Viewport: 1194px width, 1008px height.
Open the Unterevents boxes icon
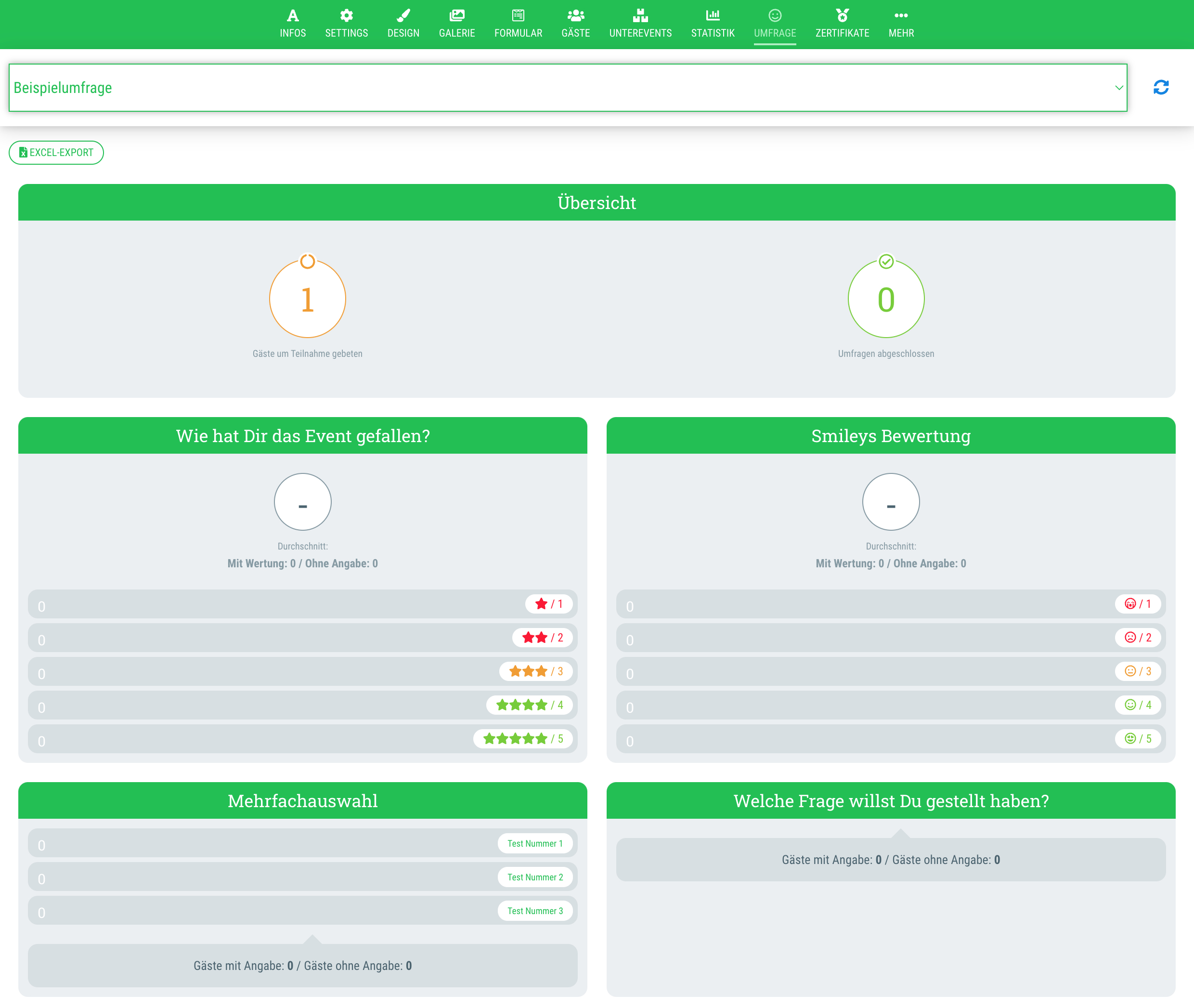(640, 15)
